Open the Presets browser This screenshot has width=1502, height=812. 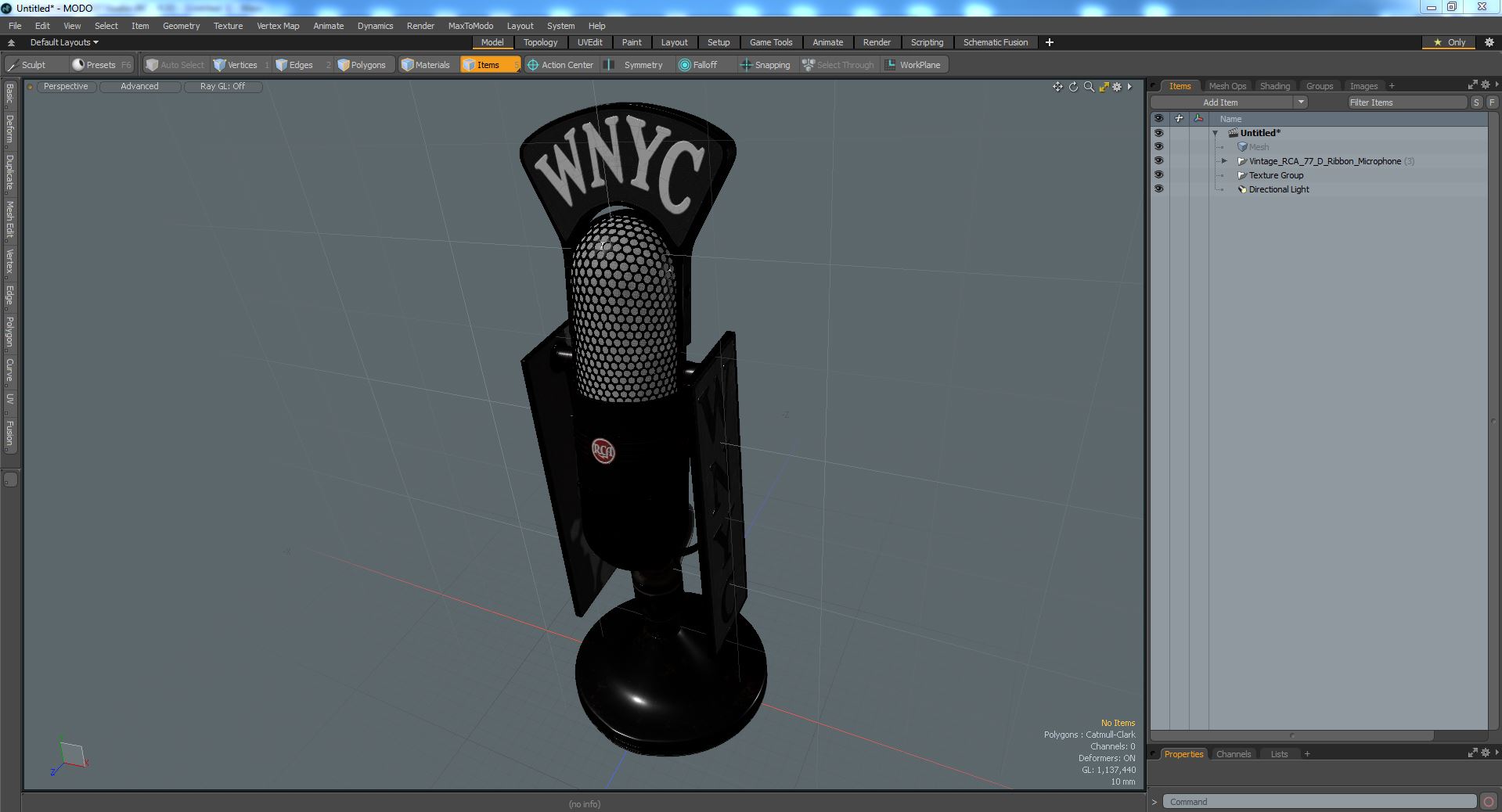(x=102, y=65)
